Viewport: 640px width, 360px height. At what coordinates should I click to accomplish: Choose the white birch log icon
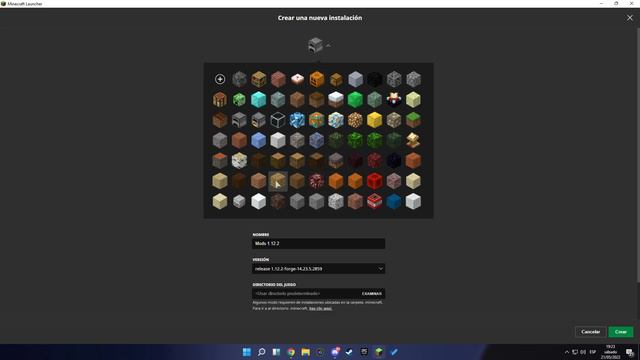[x=239, y=161]
